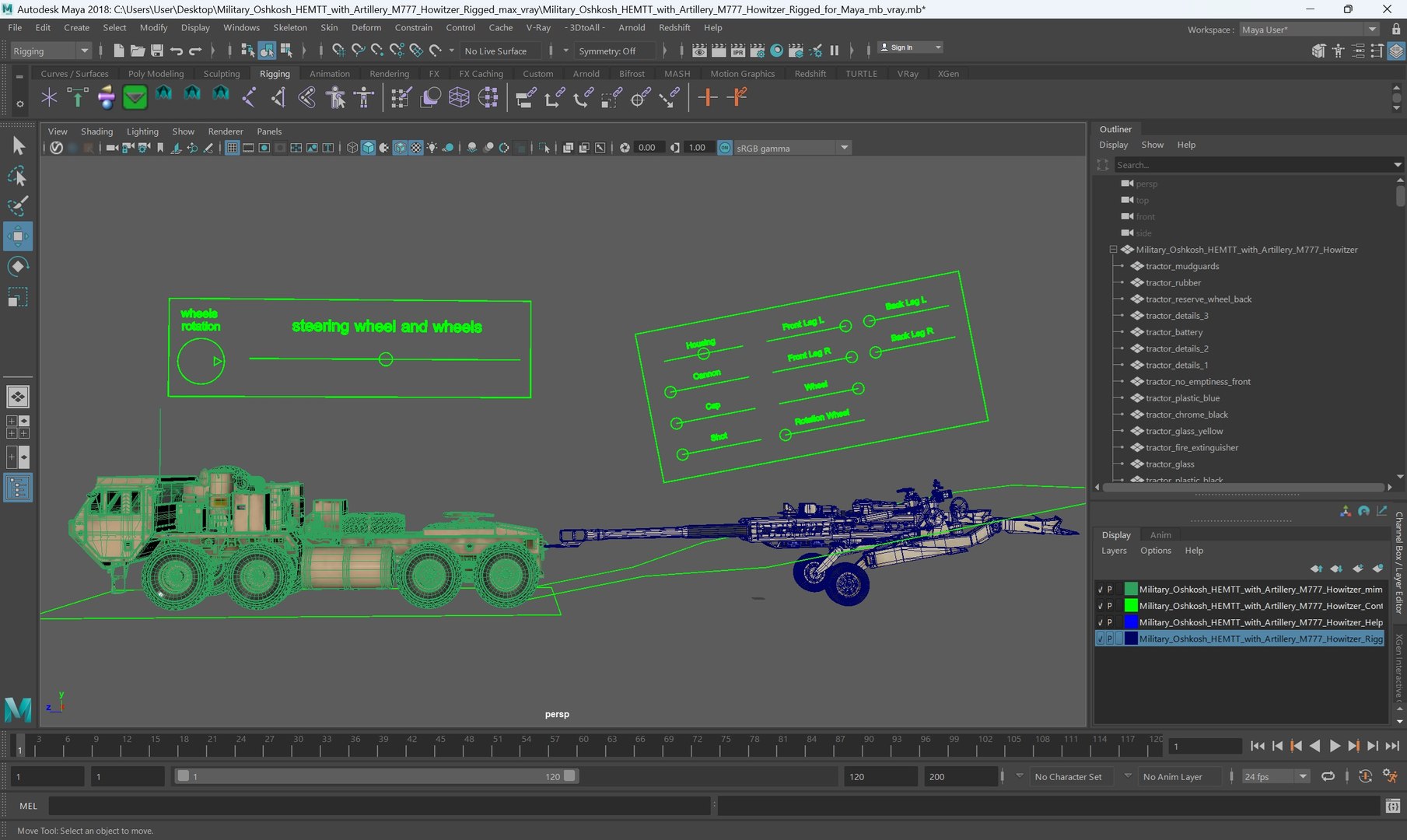Open the 24 fps frame rate dropdown
This screenshot has height=840, width=1407.
pos(1275,776)
